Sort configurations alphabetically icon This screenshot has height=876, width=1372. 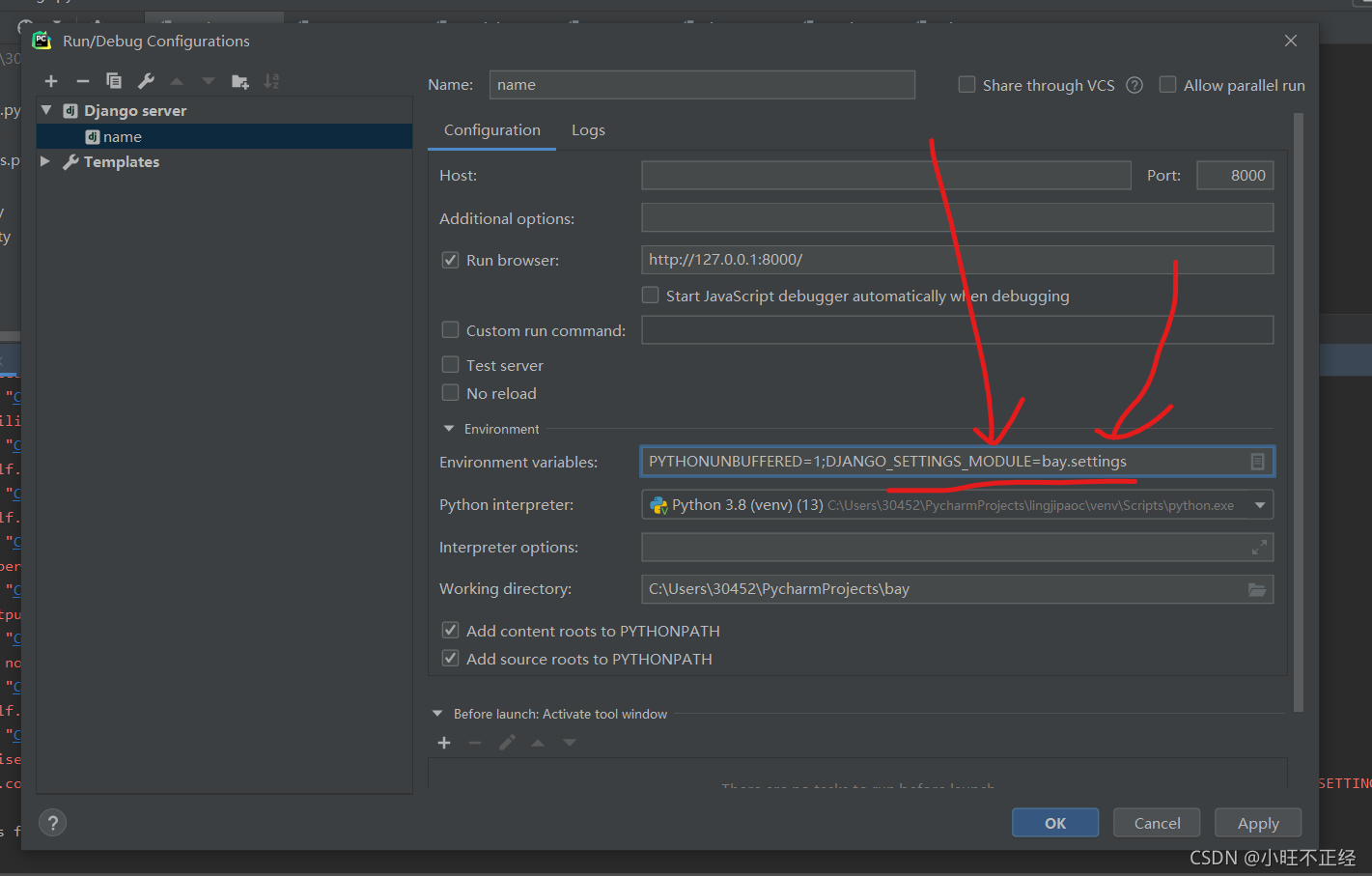[271, 81]
